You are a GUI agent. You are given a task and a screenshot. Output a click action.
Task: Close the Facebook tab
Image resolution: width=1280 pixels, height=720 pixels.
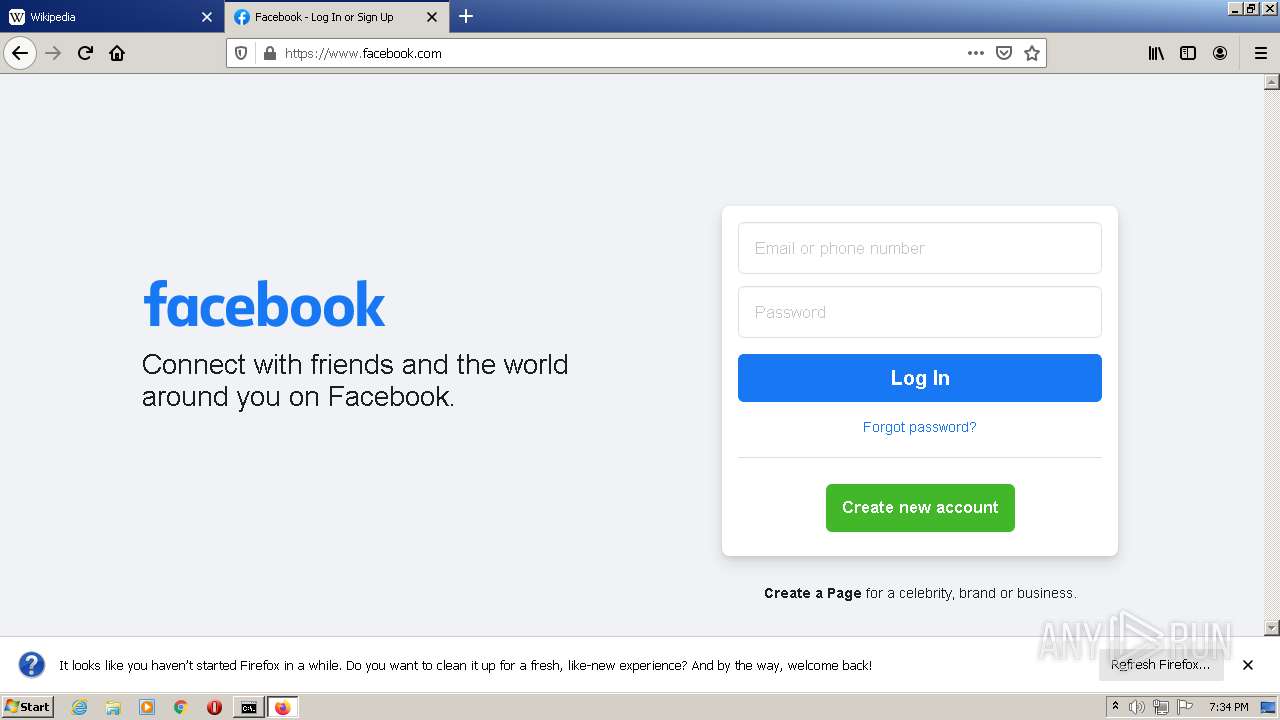(x=432, y=17)
